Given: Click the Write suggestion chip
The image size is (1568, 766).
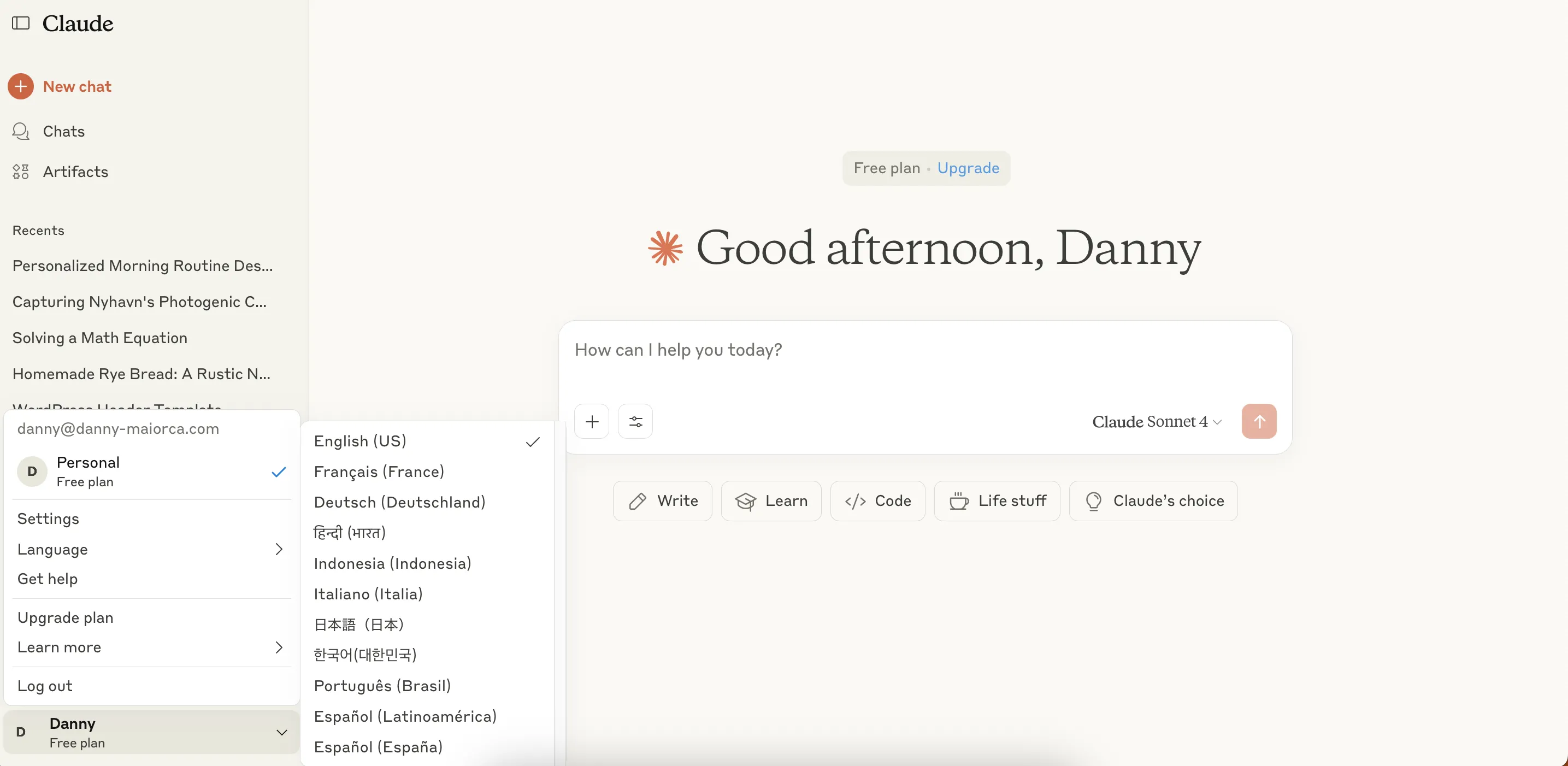Looking at the screenshot, I should [662, 501].
